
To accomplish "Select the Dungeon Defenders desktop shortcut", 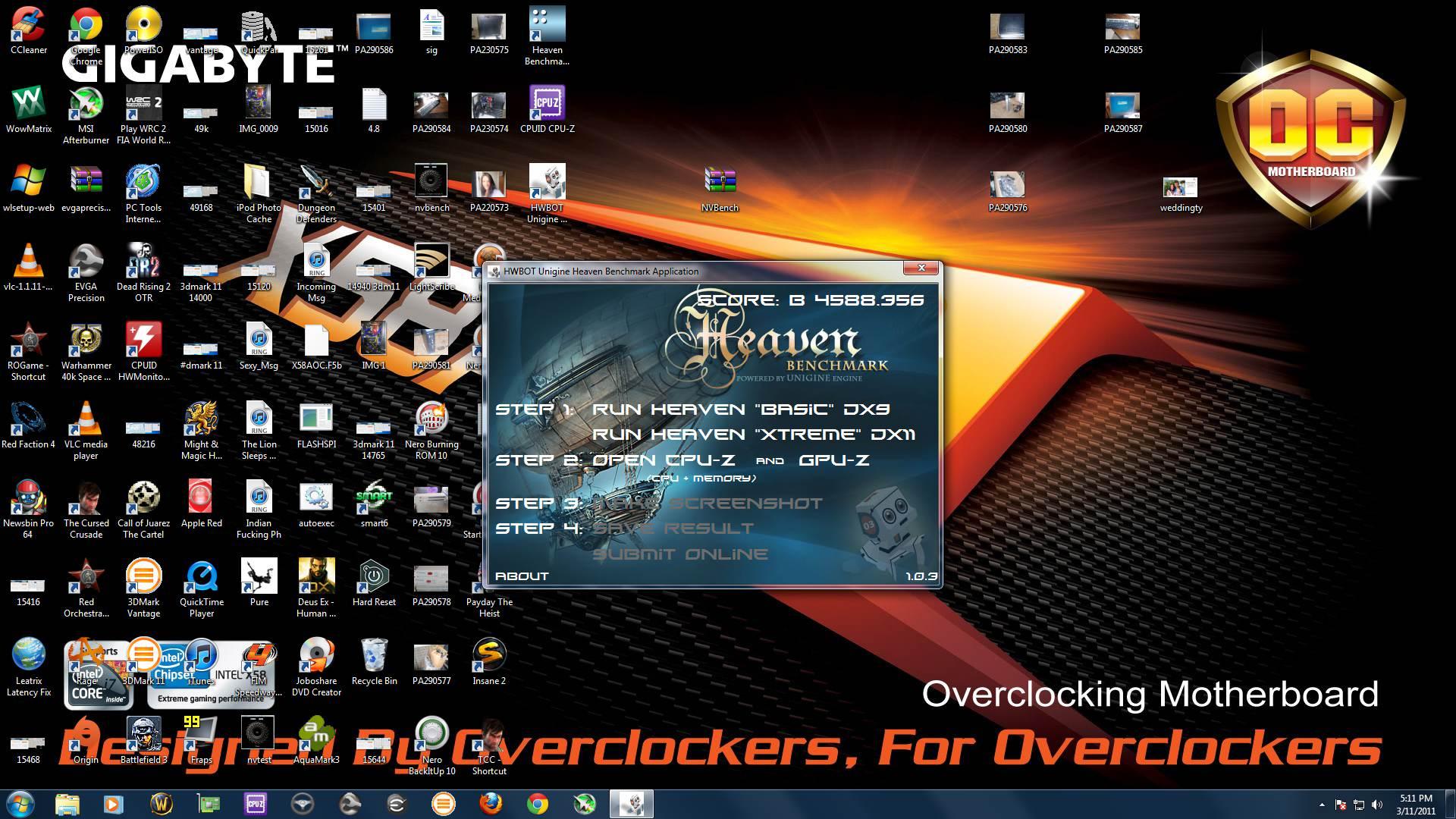I will click(316, 194).
